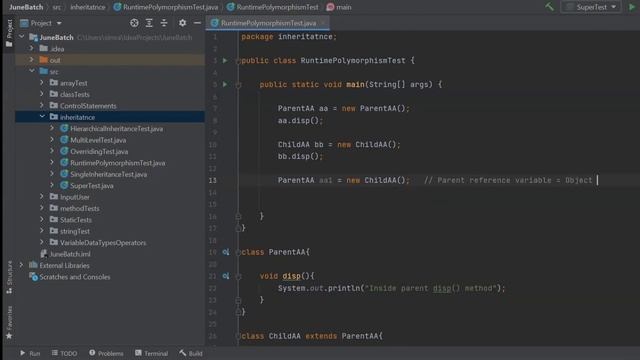Close the RuntimePolymorphismTest.java tab
The image size is (640, 360).
tap(323, 23)
